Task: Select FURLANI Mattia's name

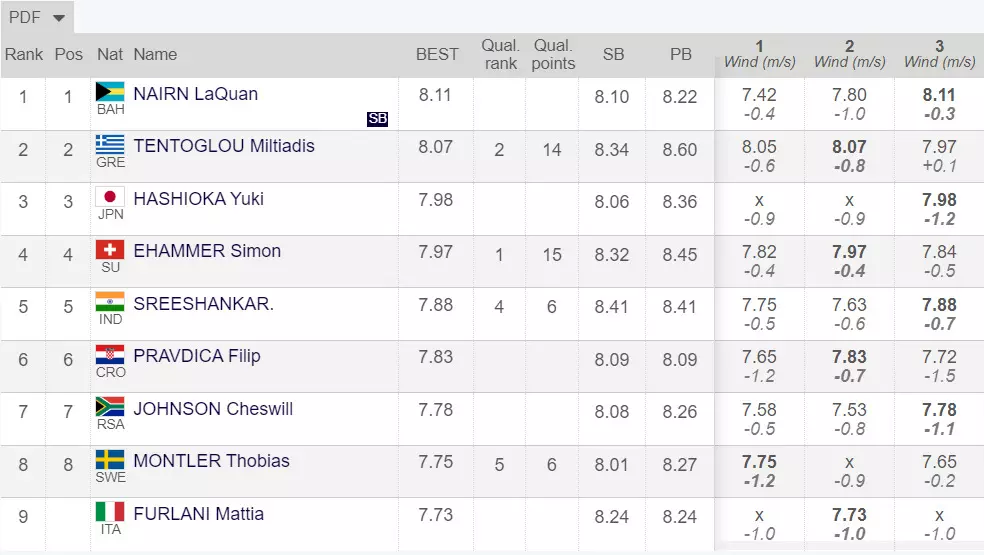Action: point(199,514)
